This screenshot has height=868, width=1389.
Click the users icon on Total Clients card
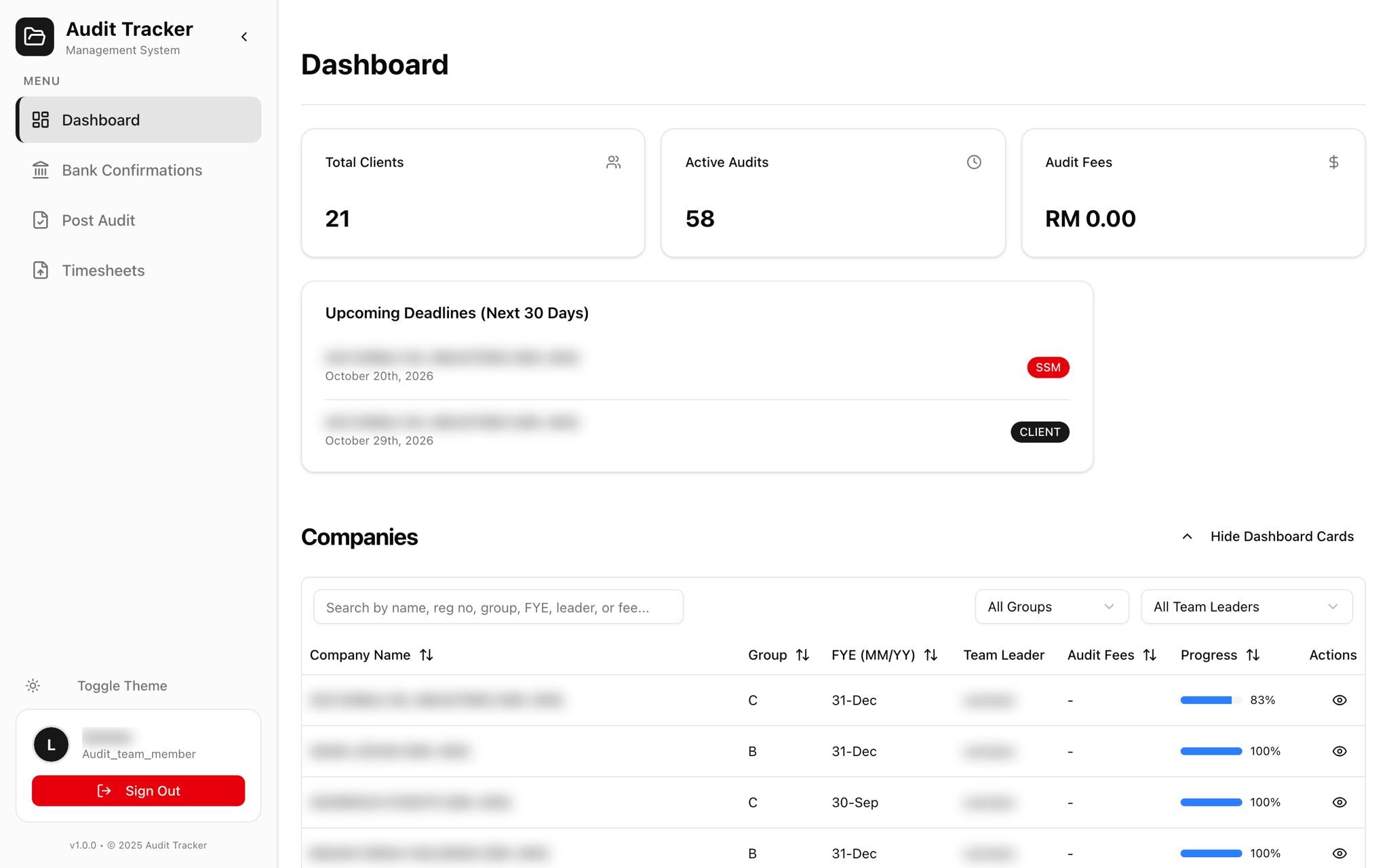(614, 162)
